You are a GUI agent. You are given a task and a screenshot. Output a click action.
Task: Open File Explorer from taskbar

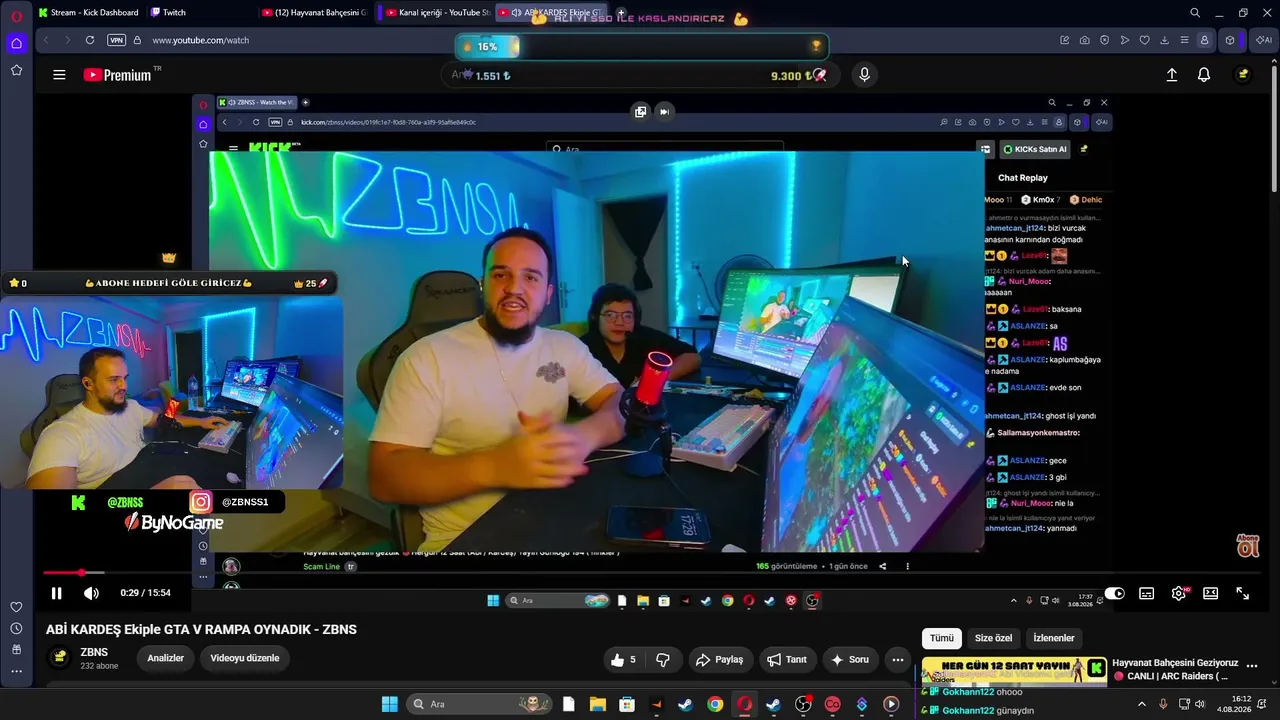click(x=597, y=704)
